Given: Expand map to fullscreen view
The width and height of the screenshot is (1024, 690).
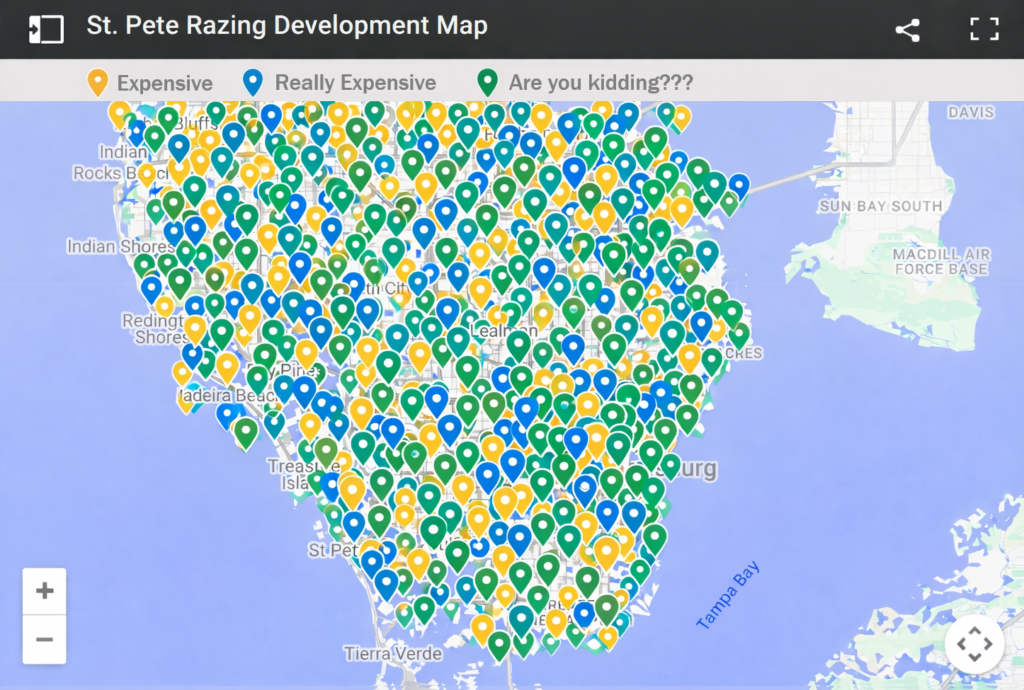Looking at the screenshot, I should [984, 29].
